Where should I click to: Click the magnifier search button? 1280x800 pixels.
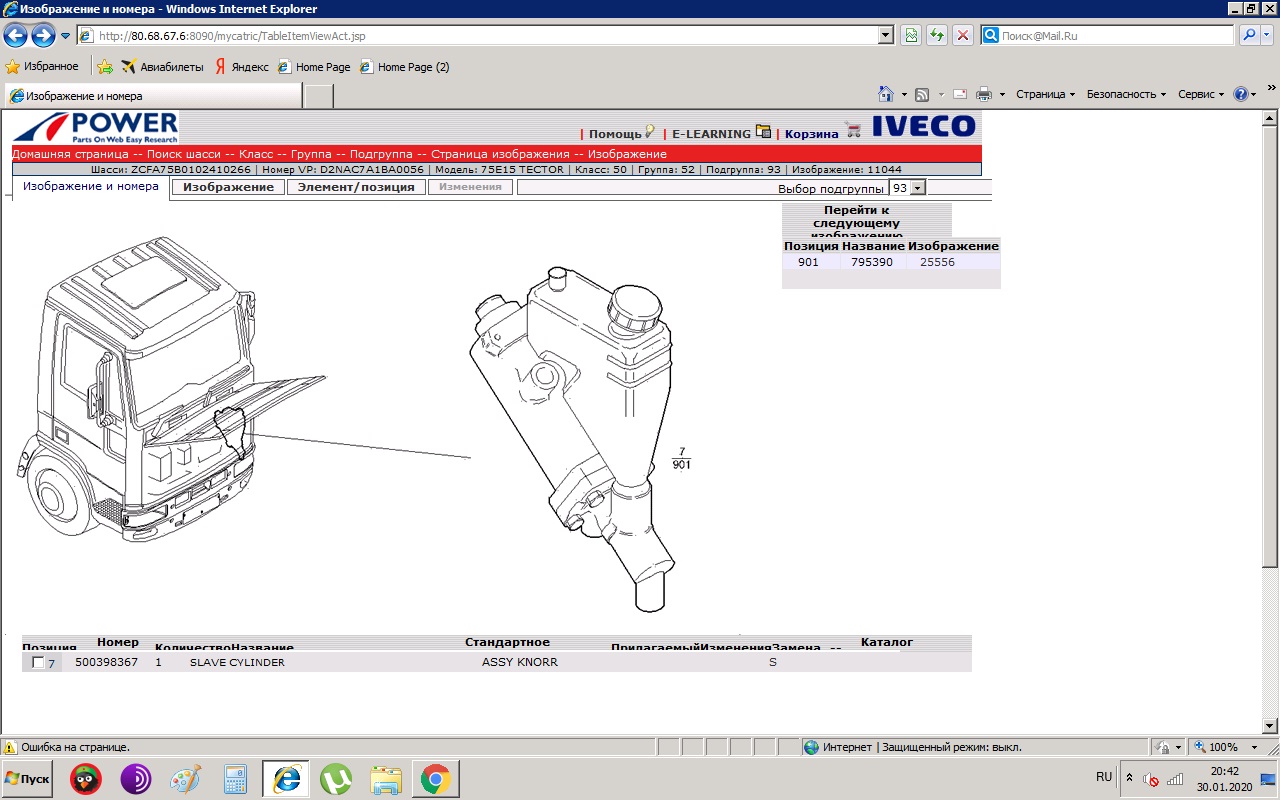click(1250, 36)
